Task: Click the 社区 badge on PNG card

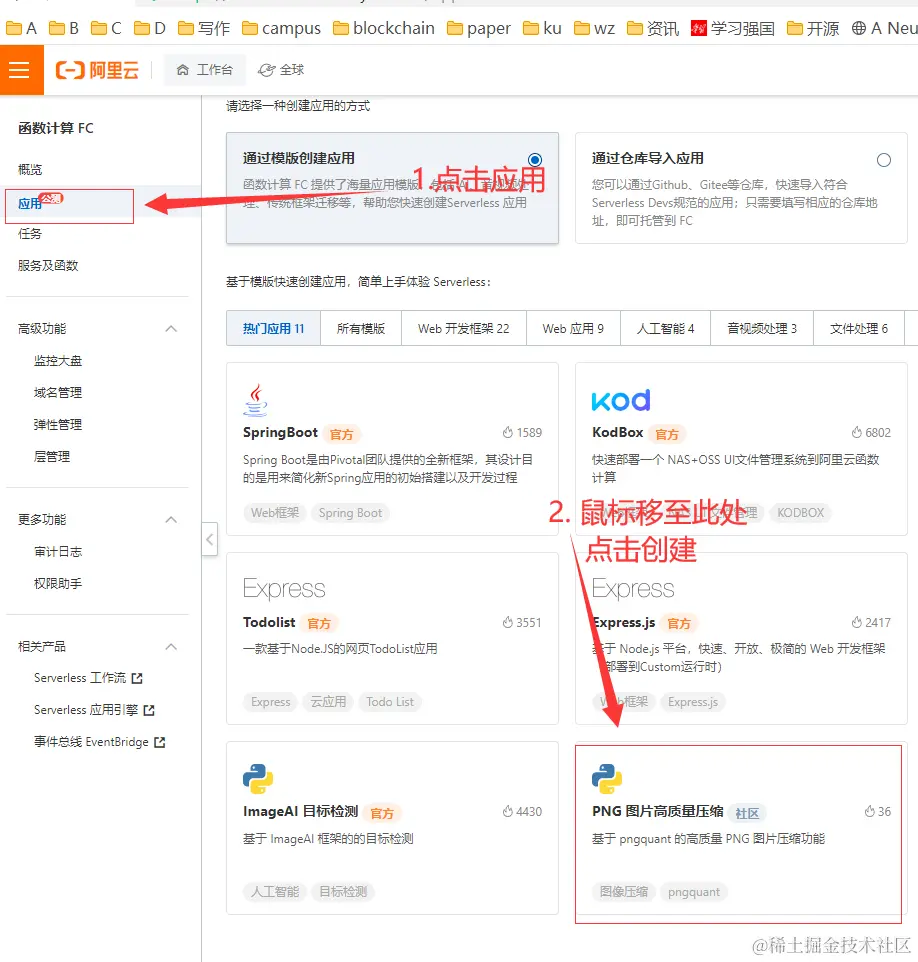Action: (747, 814)
